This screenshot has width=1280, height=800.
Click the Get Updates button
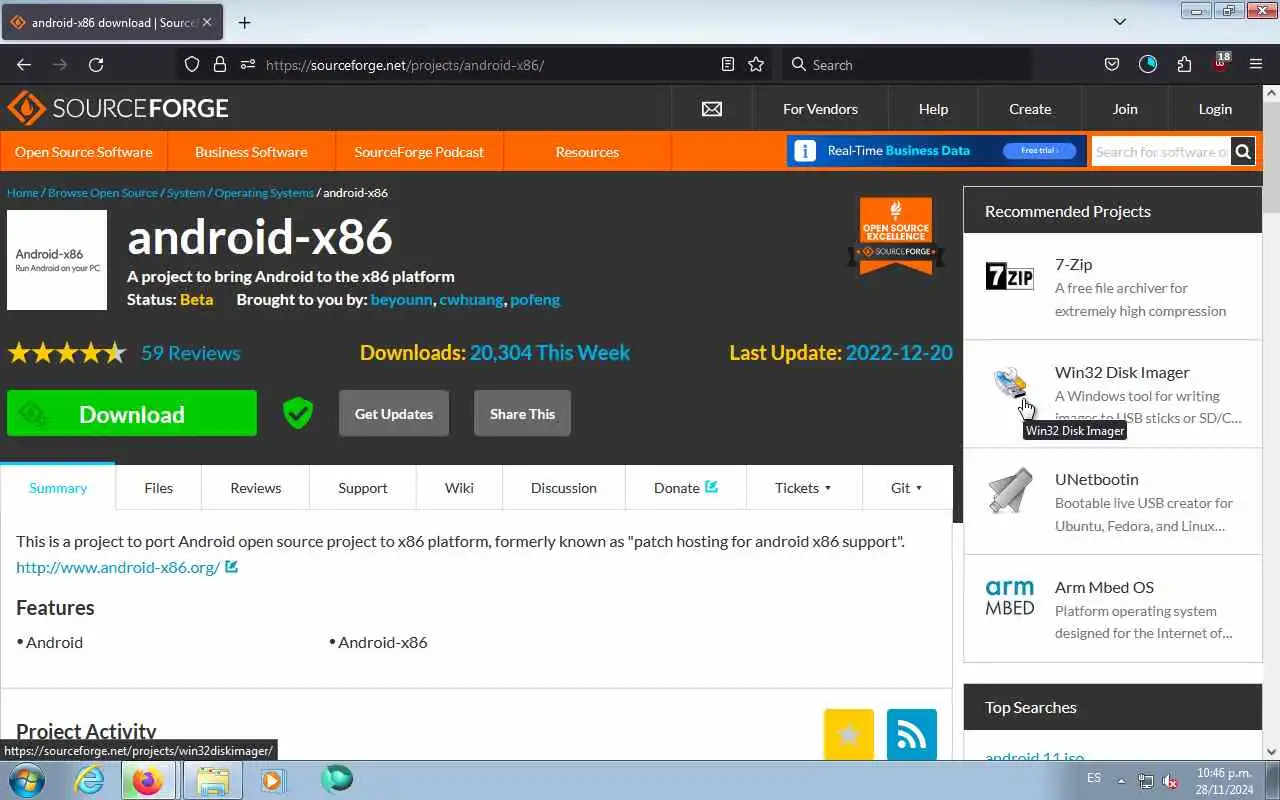tap(394, 414)
